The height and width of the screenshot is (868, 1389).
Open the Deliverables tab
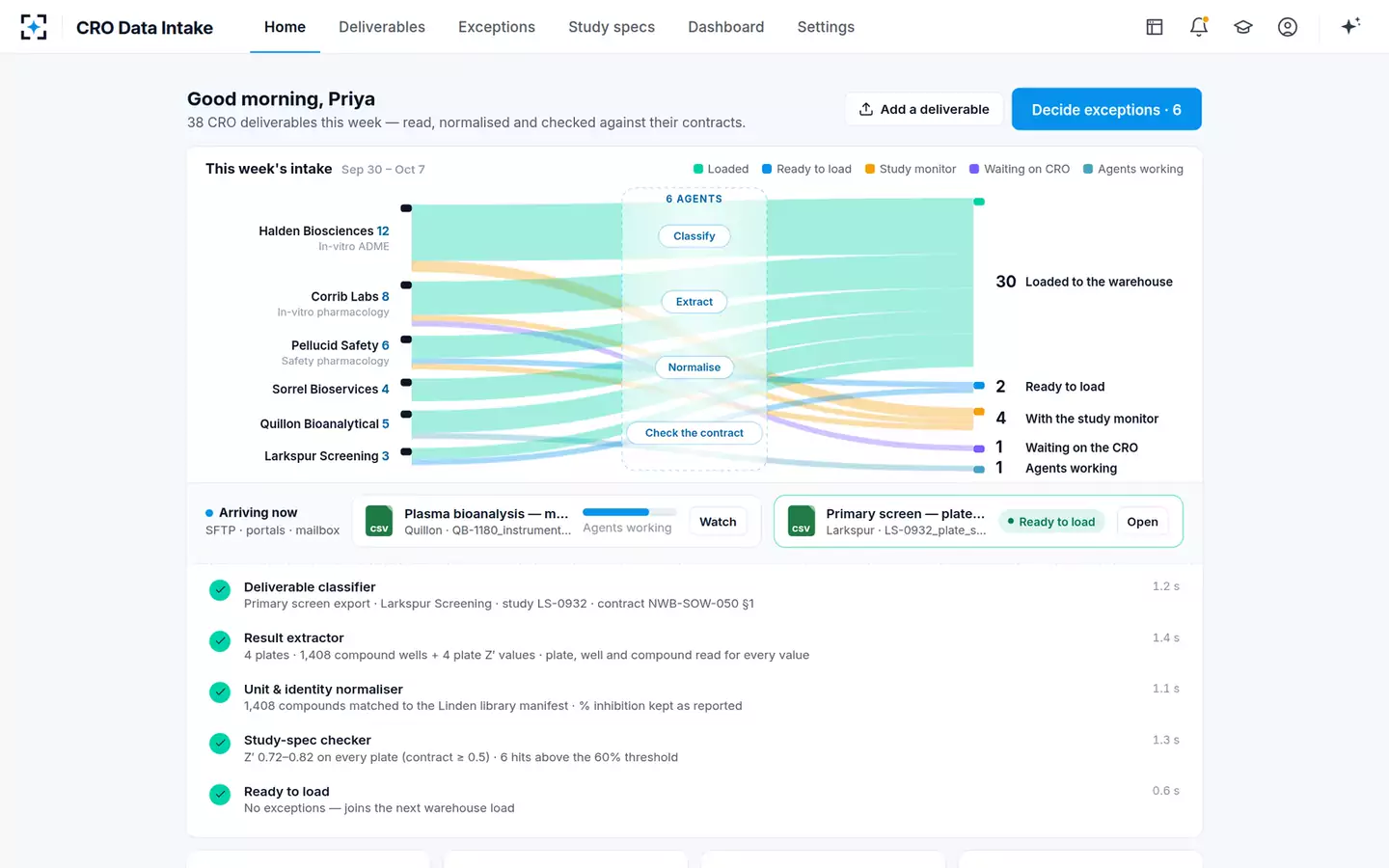click(382, 27)
